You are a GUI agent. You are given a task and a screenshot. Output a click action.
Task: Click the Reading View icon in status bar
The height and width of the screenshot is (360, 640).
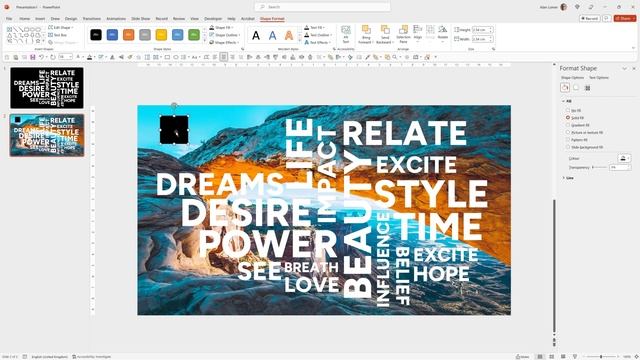[563, 356]
